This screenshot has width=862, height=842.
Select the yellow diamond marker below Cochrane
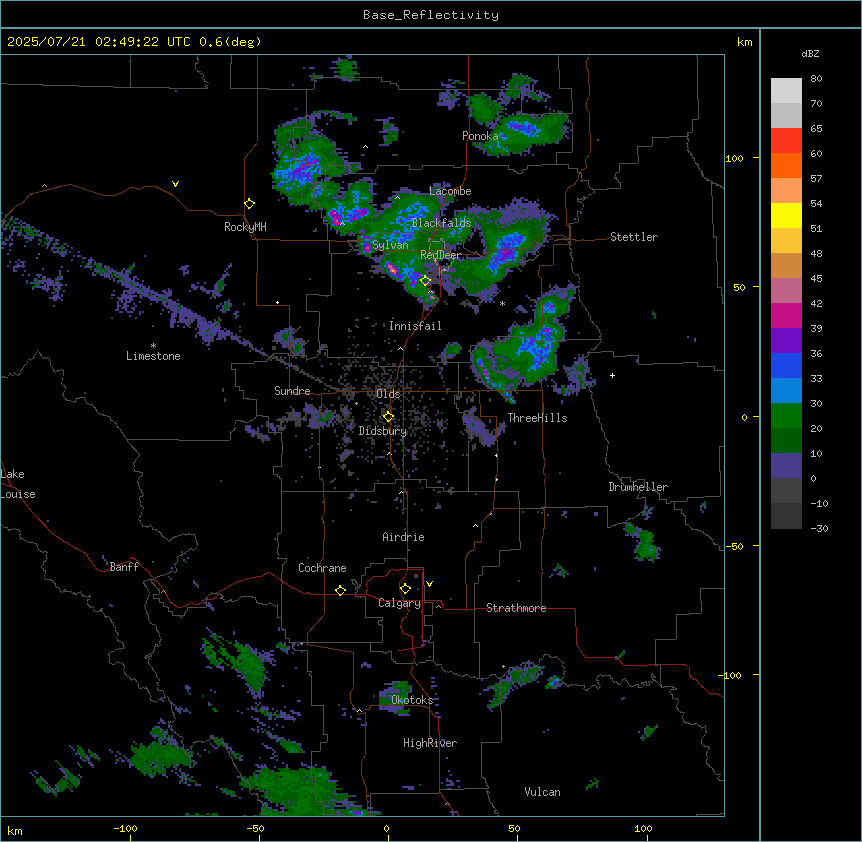pyautogui.click(x=340, y=590)
